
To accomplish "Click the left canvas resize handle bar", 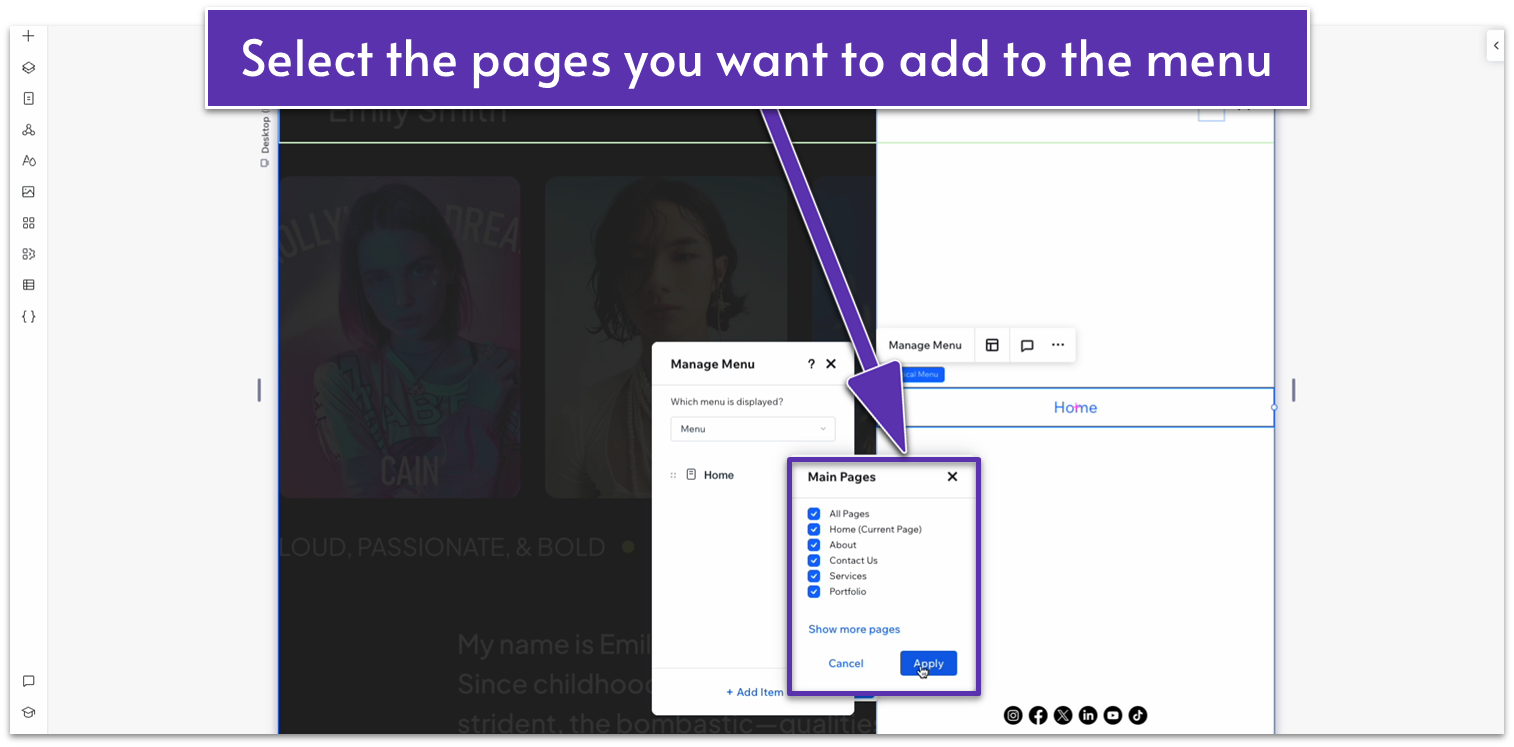I will 259,390.
